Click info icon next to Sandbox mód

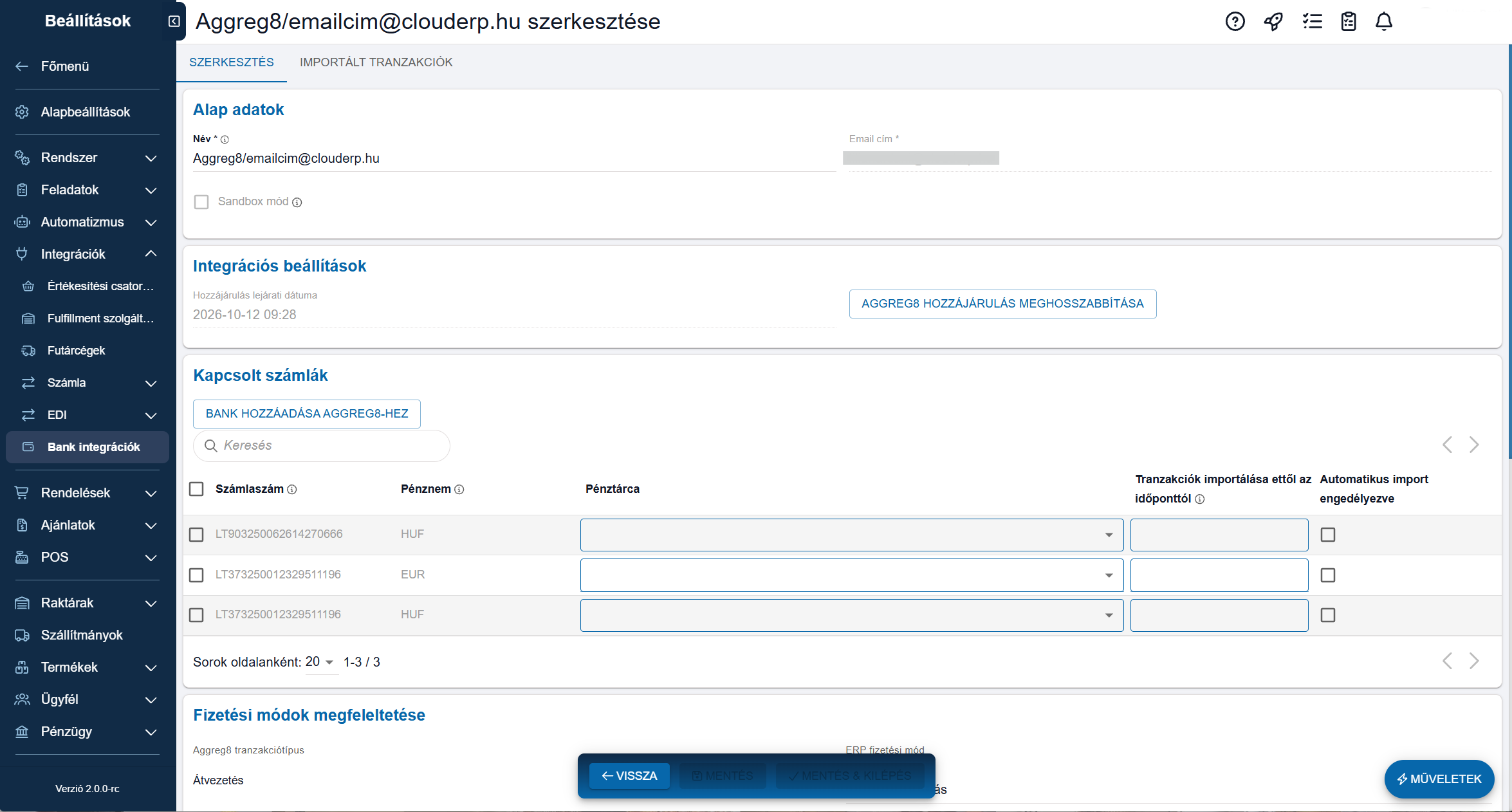pyautogui.click(x=297, y=203)
